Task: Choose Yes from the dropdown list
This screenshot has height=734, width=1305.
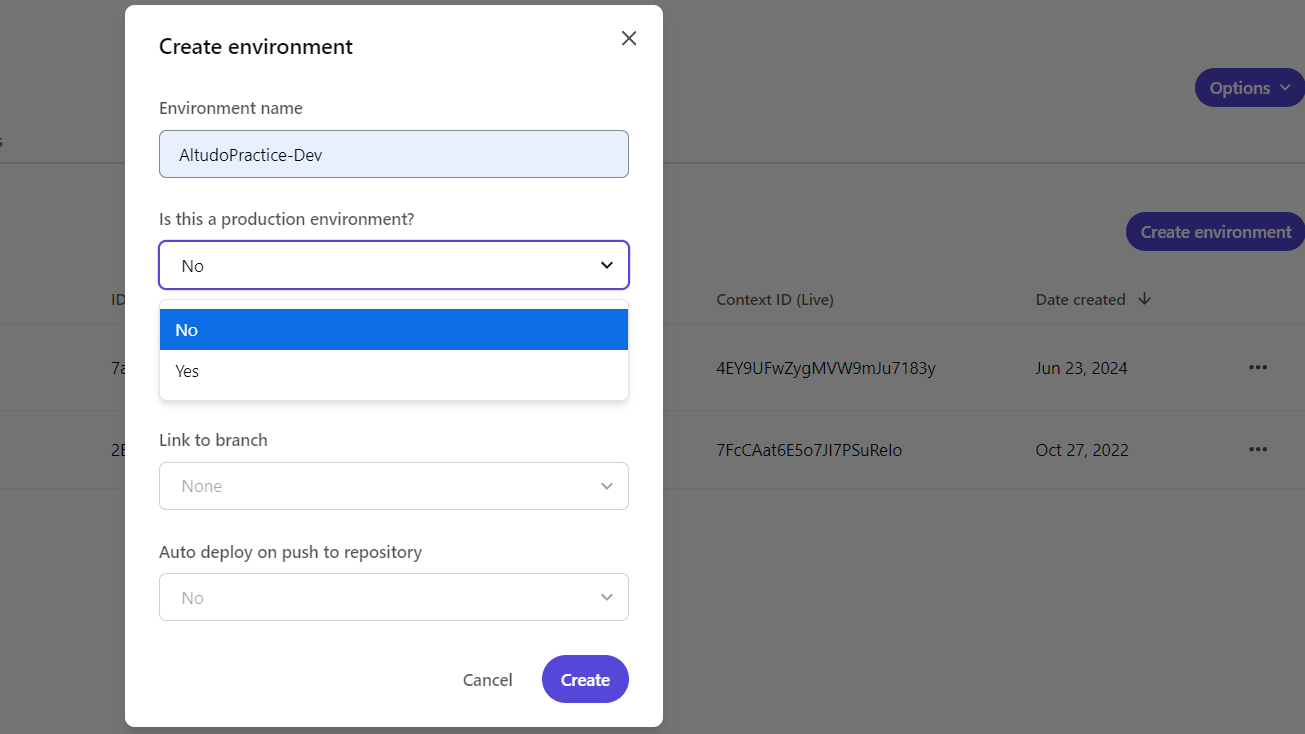Action: [x=393, y=371]
